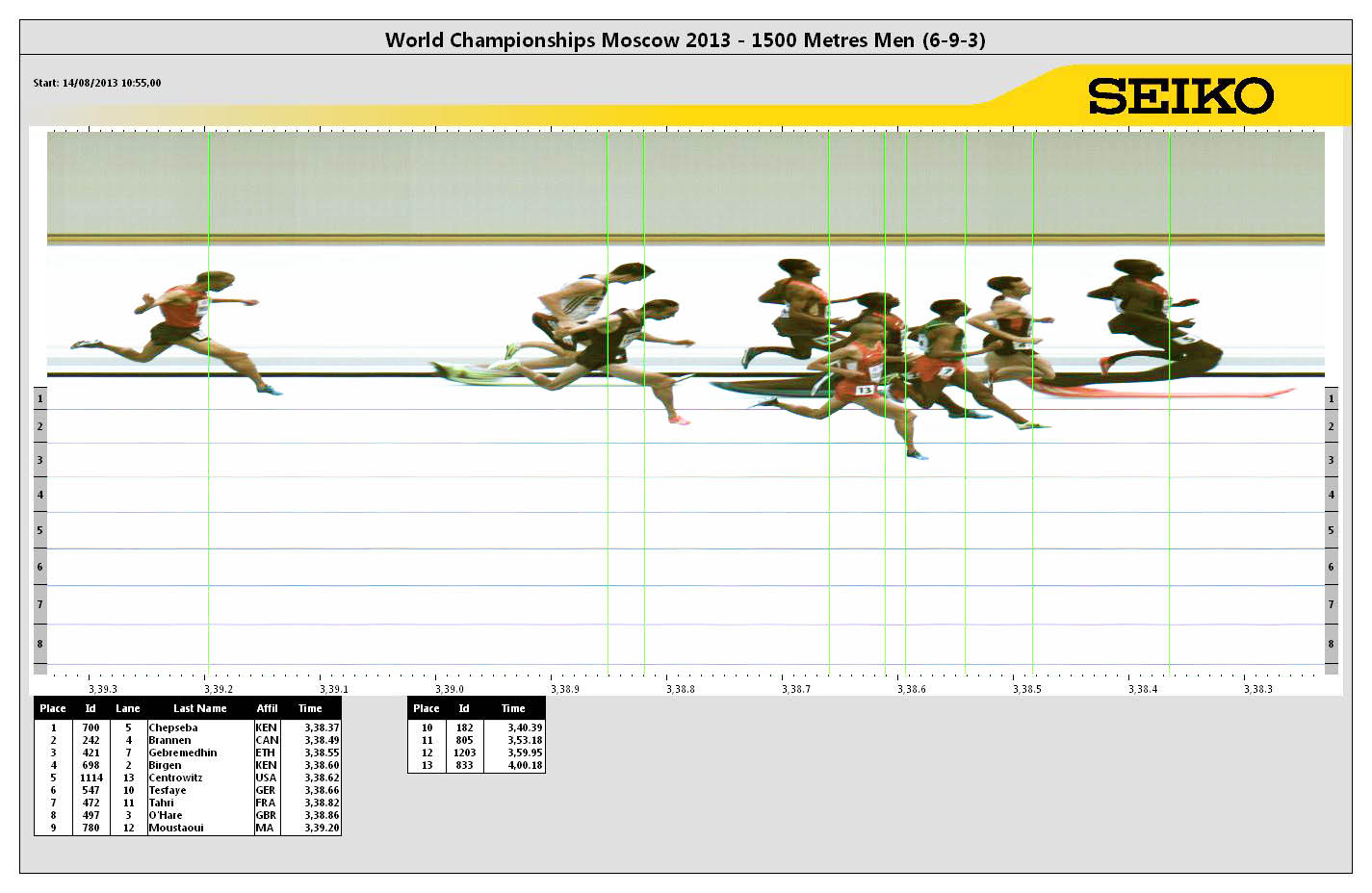Select the 3,38.6 time axis label
This screenshot has height=893, width=1372.
pos(911,689)
